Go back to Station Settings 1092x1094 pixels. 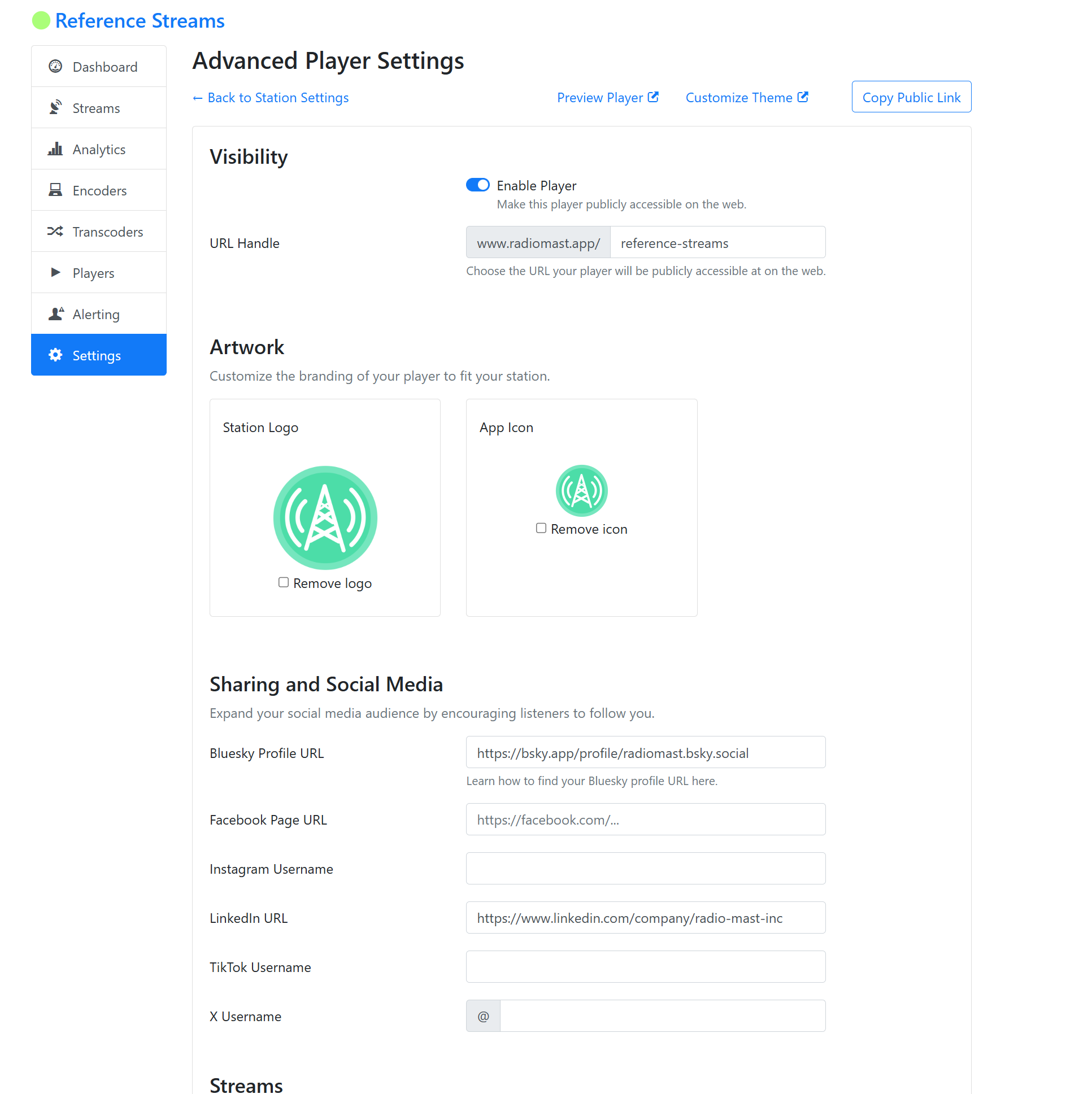[271, 97]
